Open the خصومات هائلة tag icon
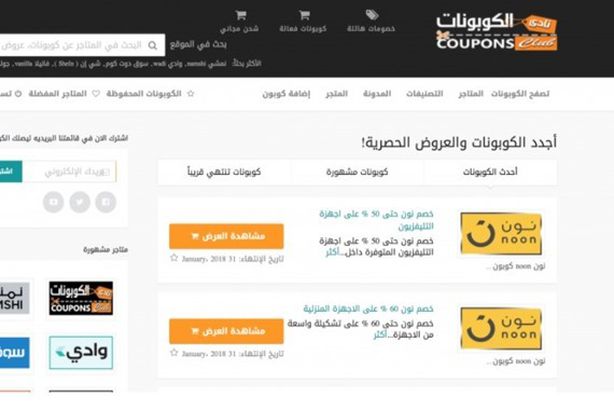 372,15
